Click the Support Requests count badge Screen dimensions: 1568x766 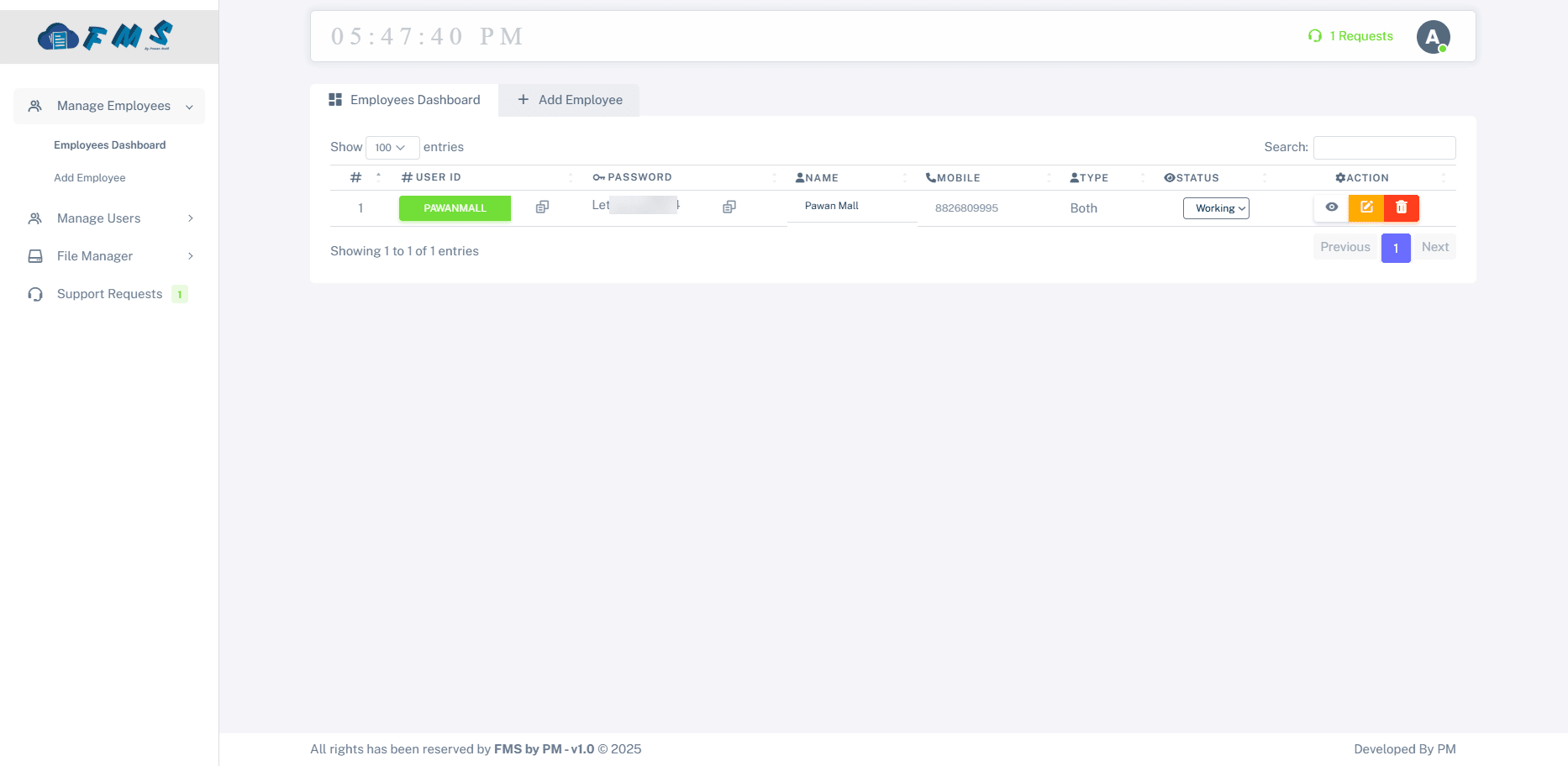coord(180,294)
